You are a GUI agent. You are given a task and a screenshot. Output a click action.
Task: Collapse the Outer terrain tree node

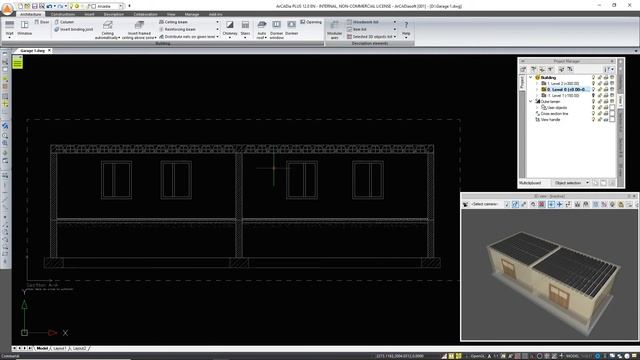531,102
